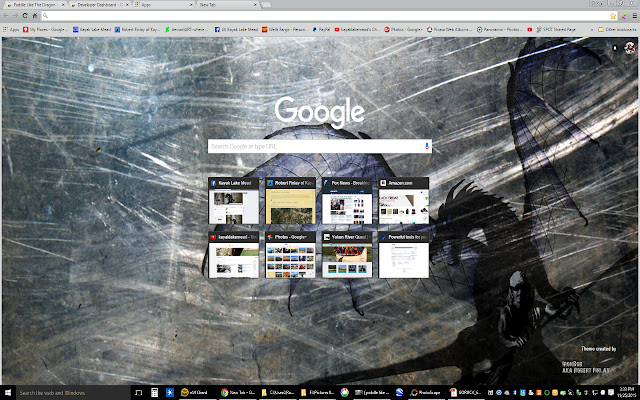Viewport: 640px width, 400px height.
Task: Click the unlabeled YouTube bookmark icon
Action: (x=529, y=29)
